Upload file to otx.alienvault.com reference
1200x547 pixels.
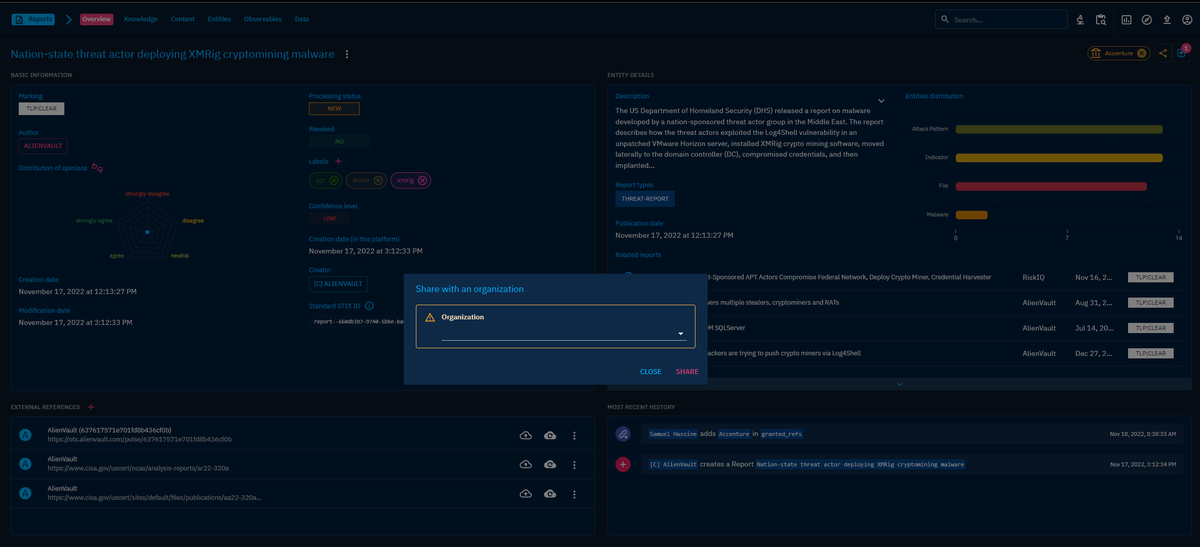526,436
